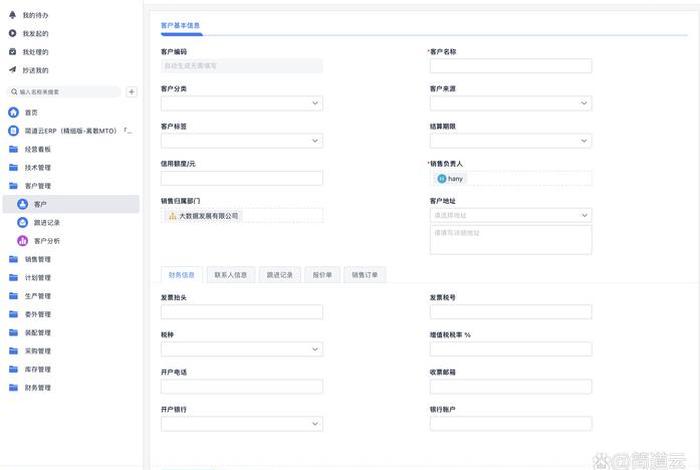This screenshot has width=700, height=470.
Task: Switch to the 销售订单 tab
Action: pos(365,275)
